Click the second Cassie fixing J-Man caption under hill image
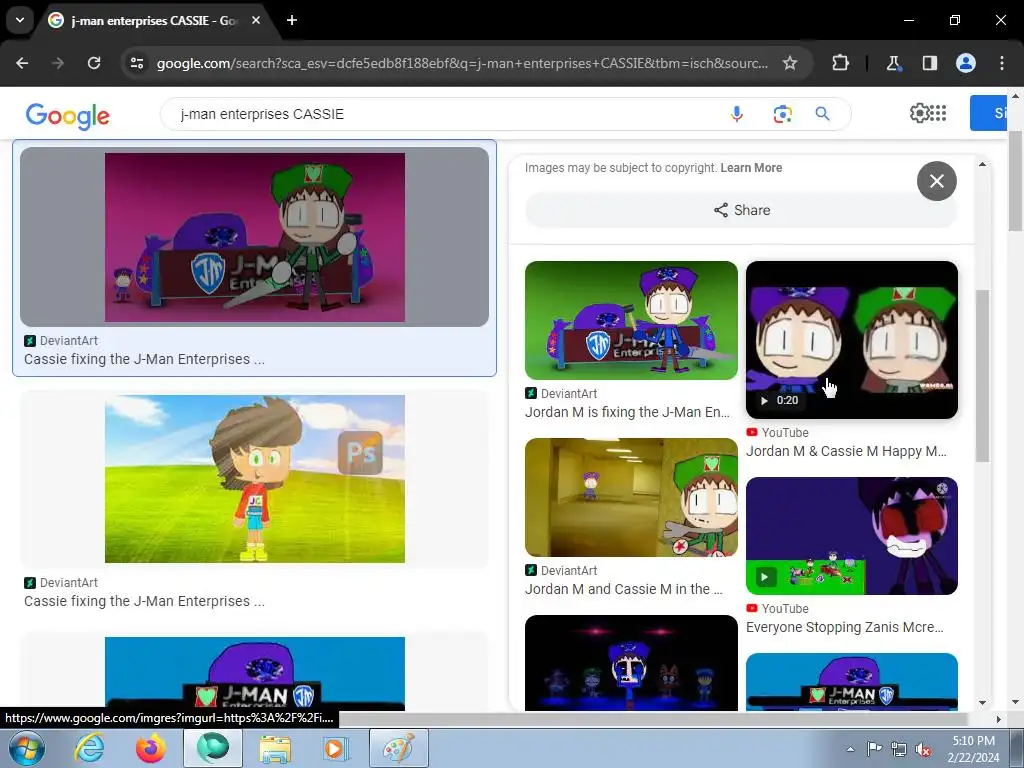 [x=144, y=601]
